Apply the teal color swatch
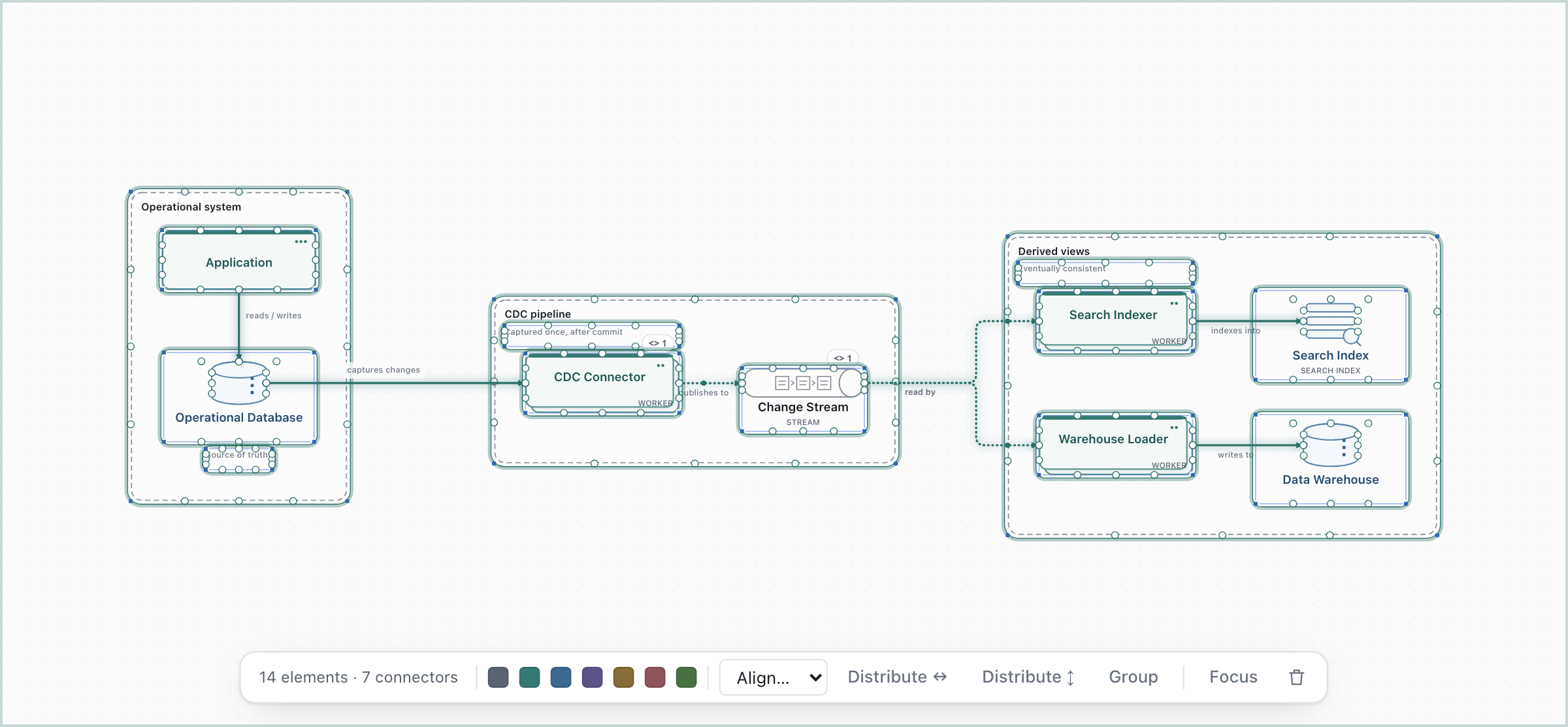 [529, 677]
